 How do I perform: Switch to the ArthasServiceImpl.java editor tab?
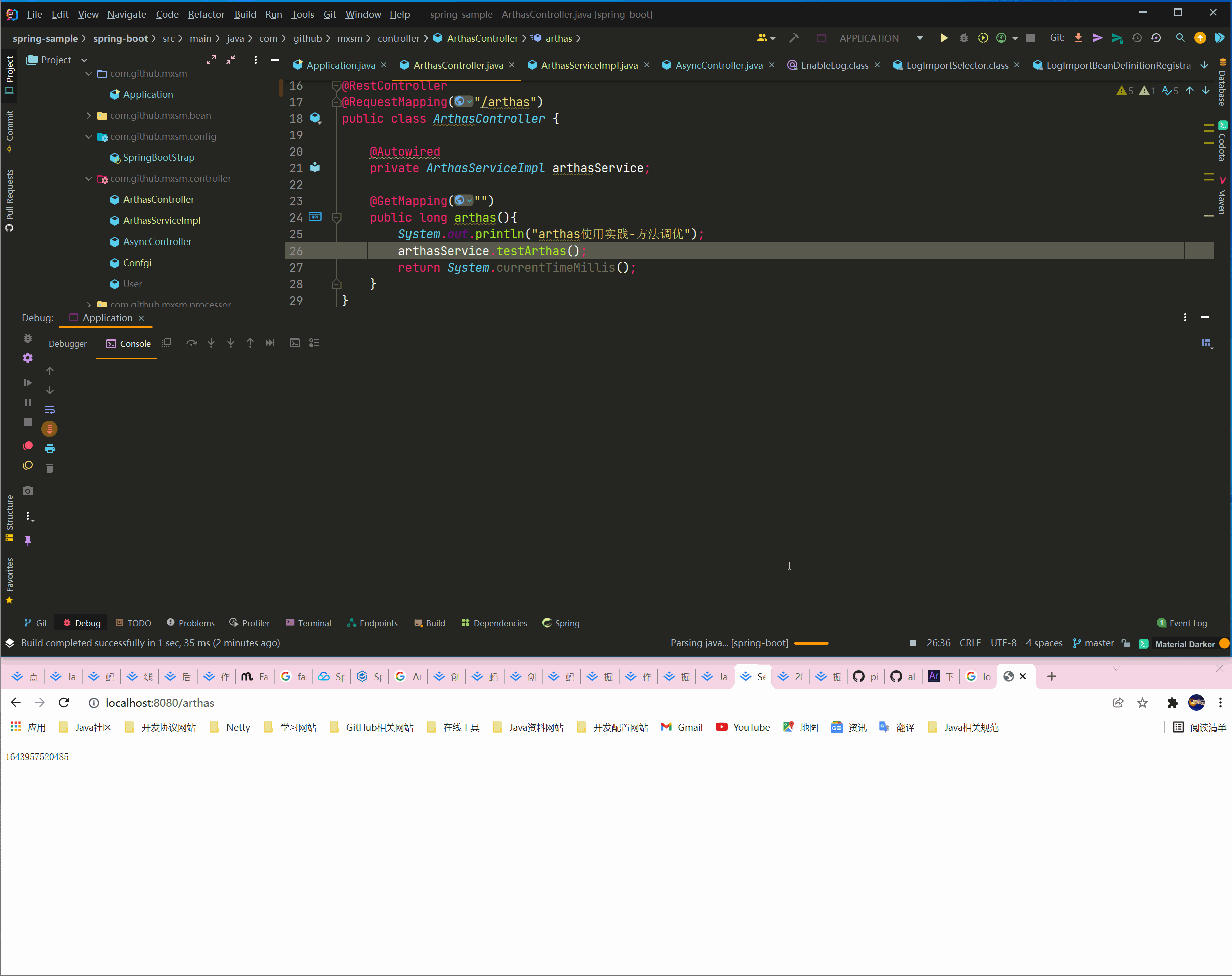coord(588,65)
